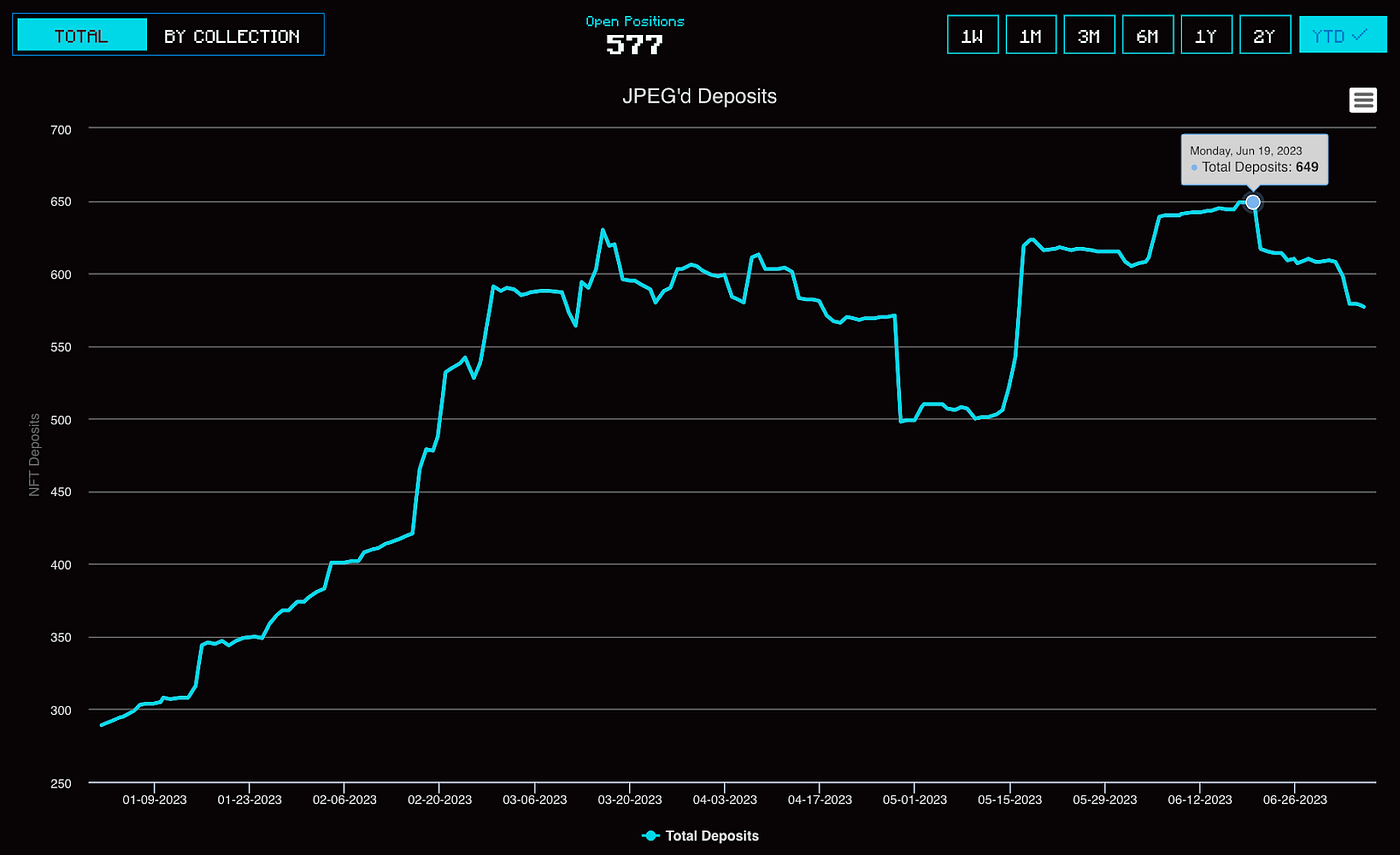Click the Open Positions heading label

pos(635,21)
